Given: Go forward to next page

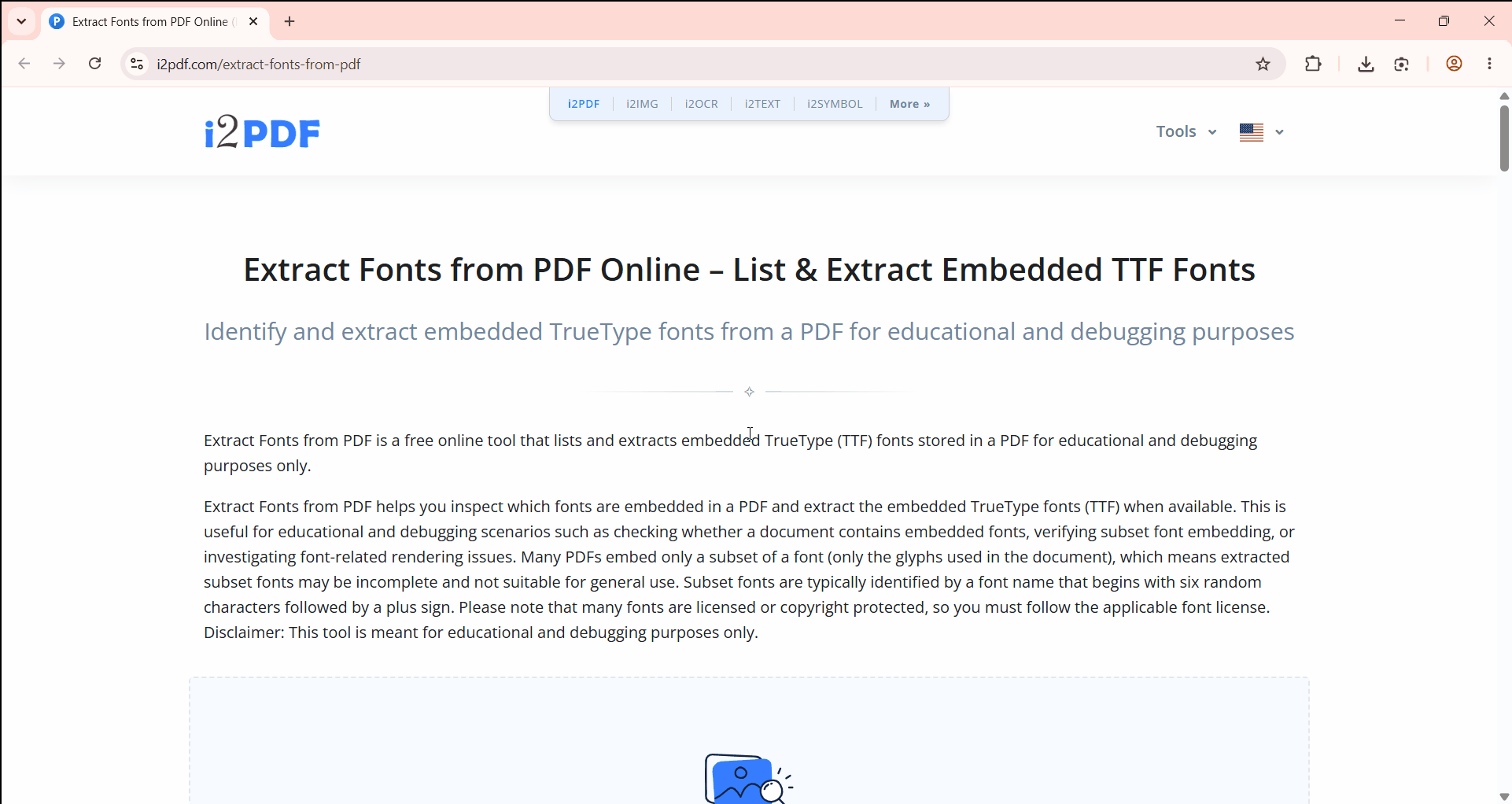Looking at the screenshot, I should (x=59, y=64).
